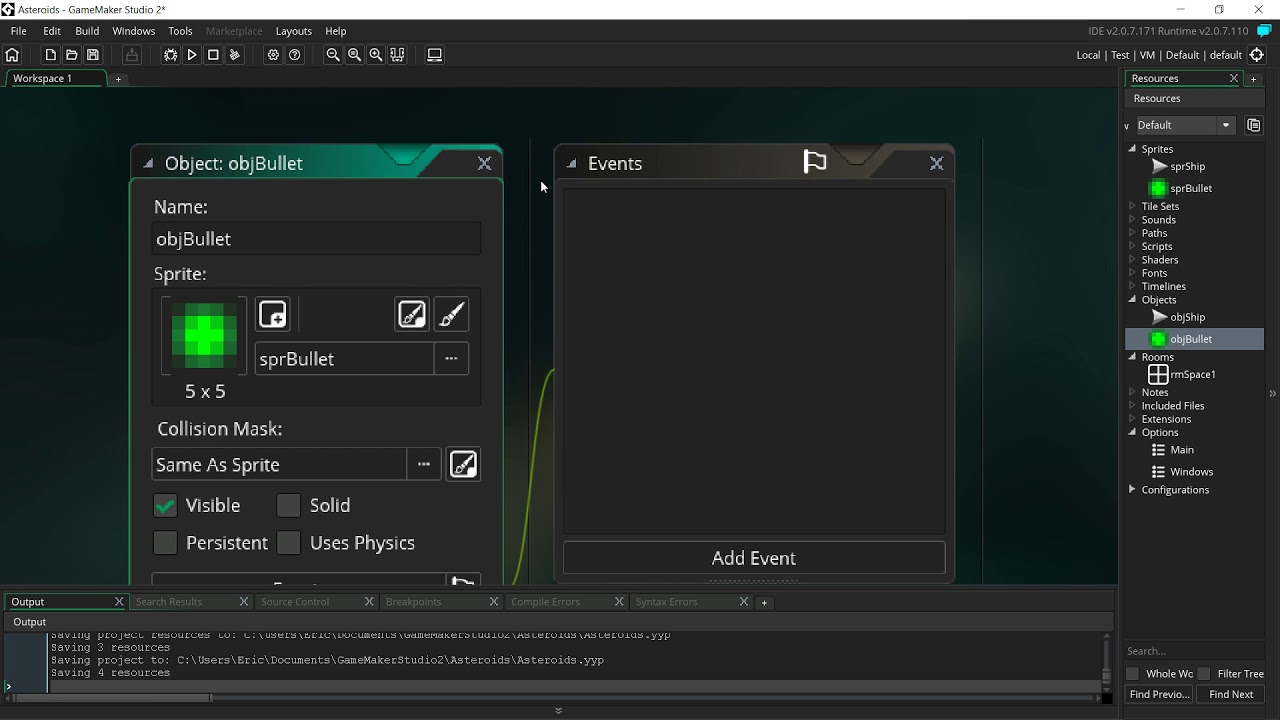The width and height of the screenshot is (1280, 720).
Task: Zoom in workspace magnifier icon
Action: click(376, 55)
